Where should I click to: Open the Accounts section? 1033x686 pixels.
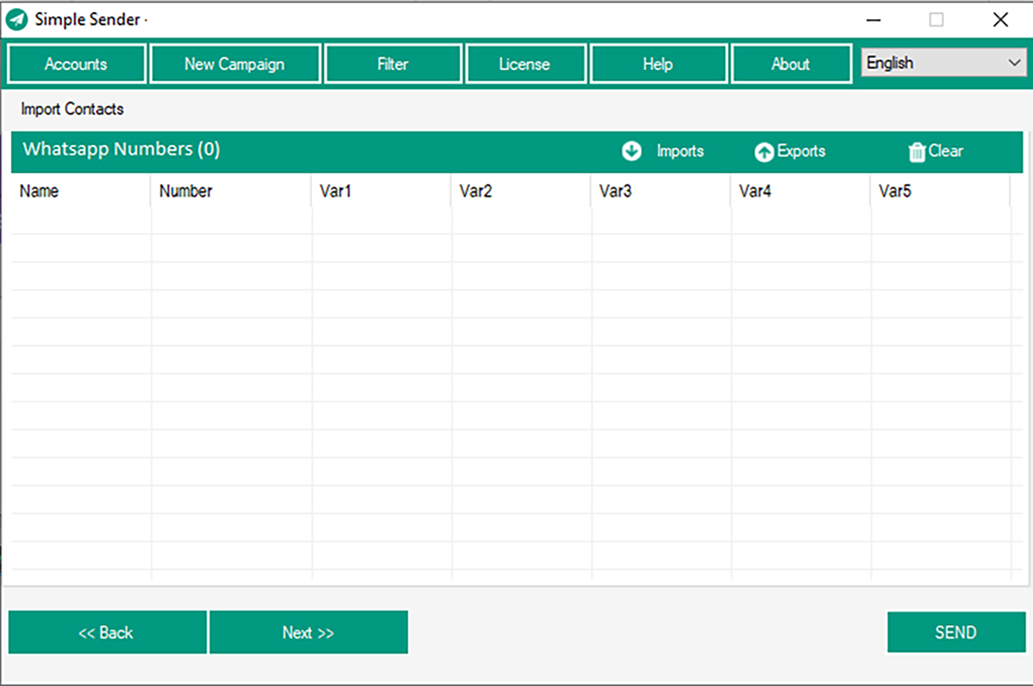76,64
